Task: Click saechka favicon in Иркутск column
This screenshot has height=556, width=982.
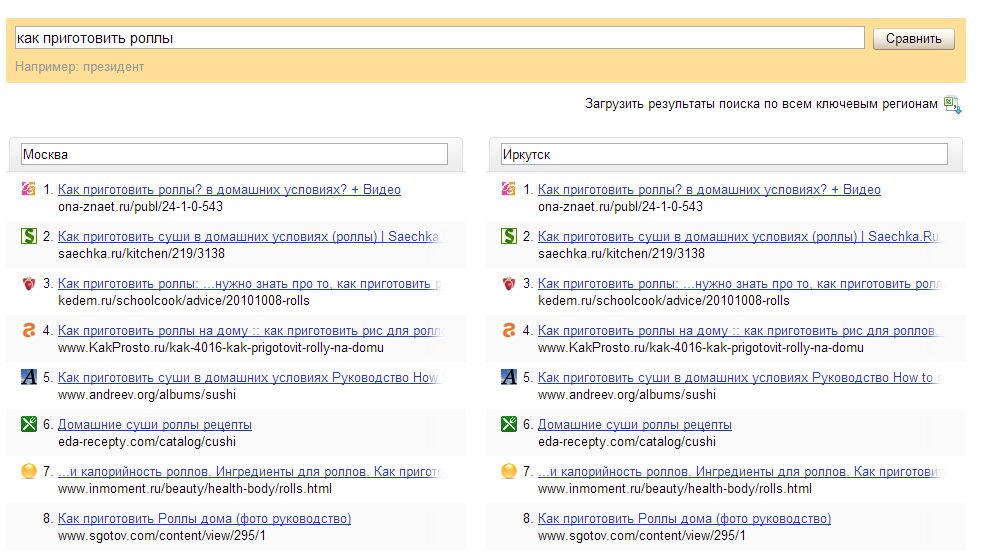Action: pos(509,236)
